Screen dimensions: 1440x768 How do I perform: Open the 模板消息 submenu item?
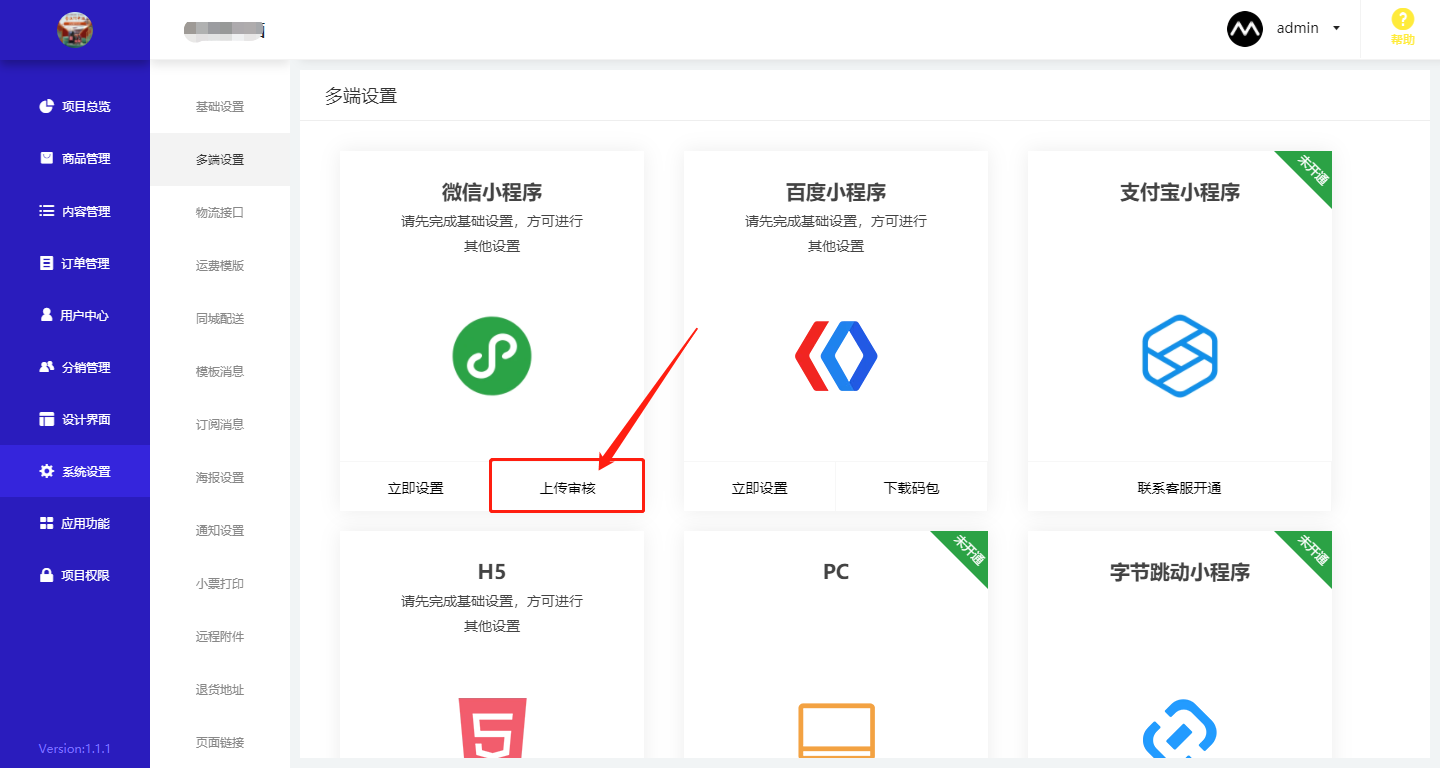pyautogui.click(x=220, y=372)
